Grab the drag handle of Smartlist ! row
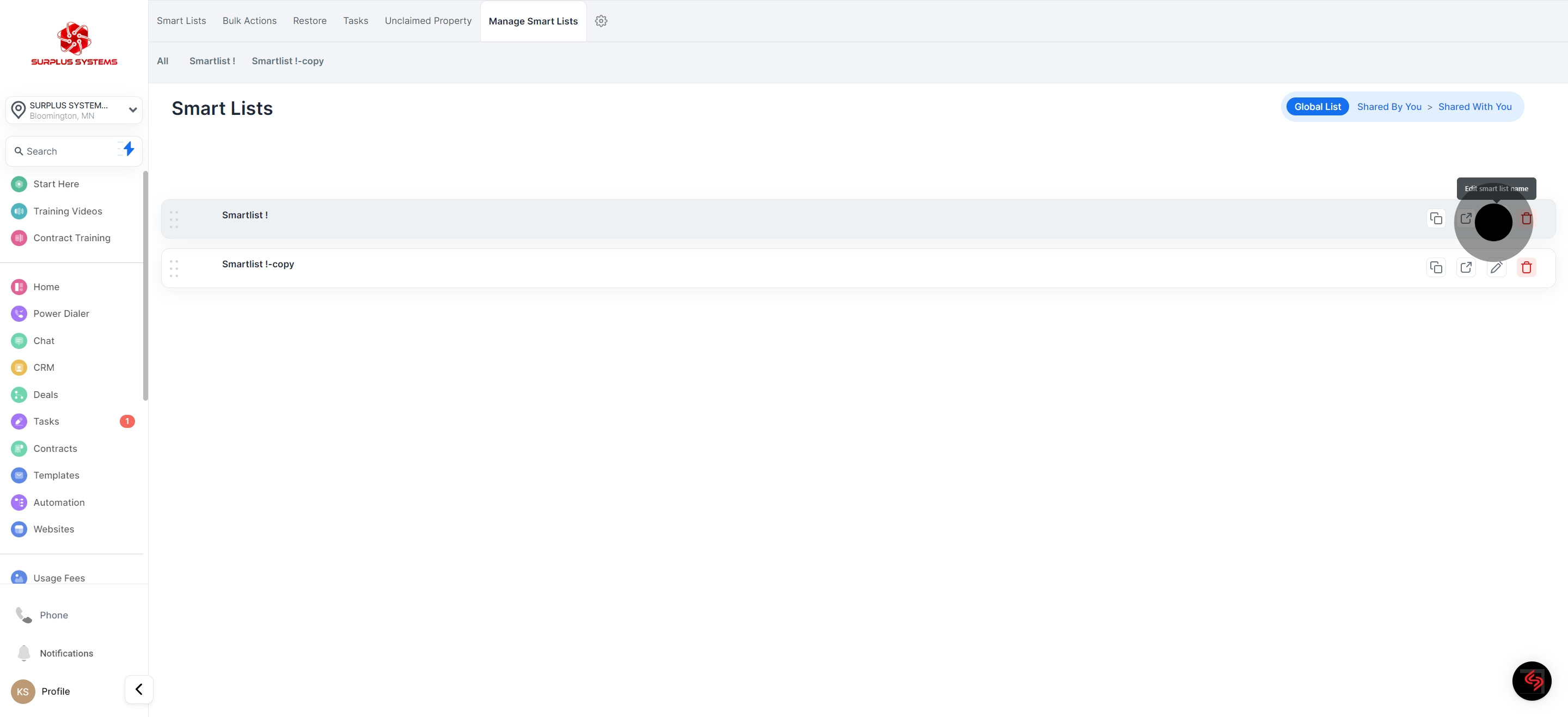 pyautogui.click(x=174, y=219)
